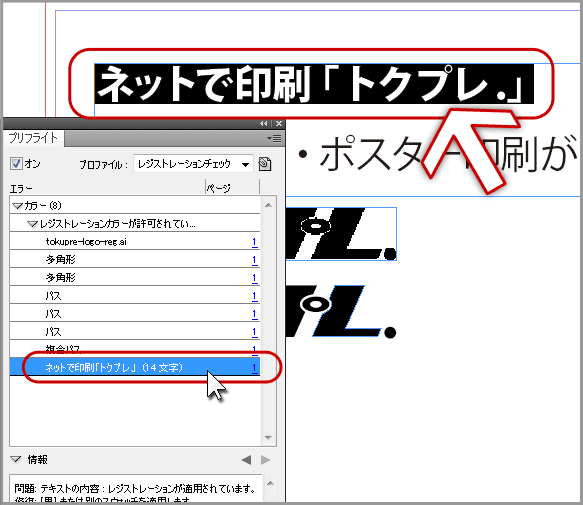Click error list scrollbar up arrow
This screenshot has width=583, height=505.
(x=268, y=205)
